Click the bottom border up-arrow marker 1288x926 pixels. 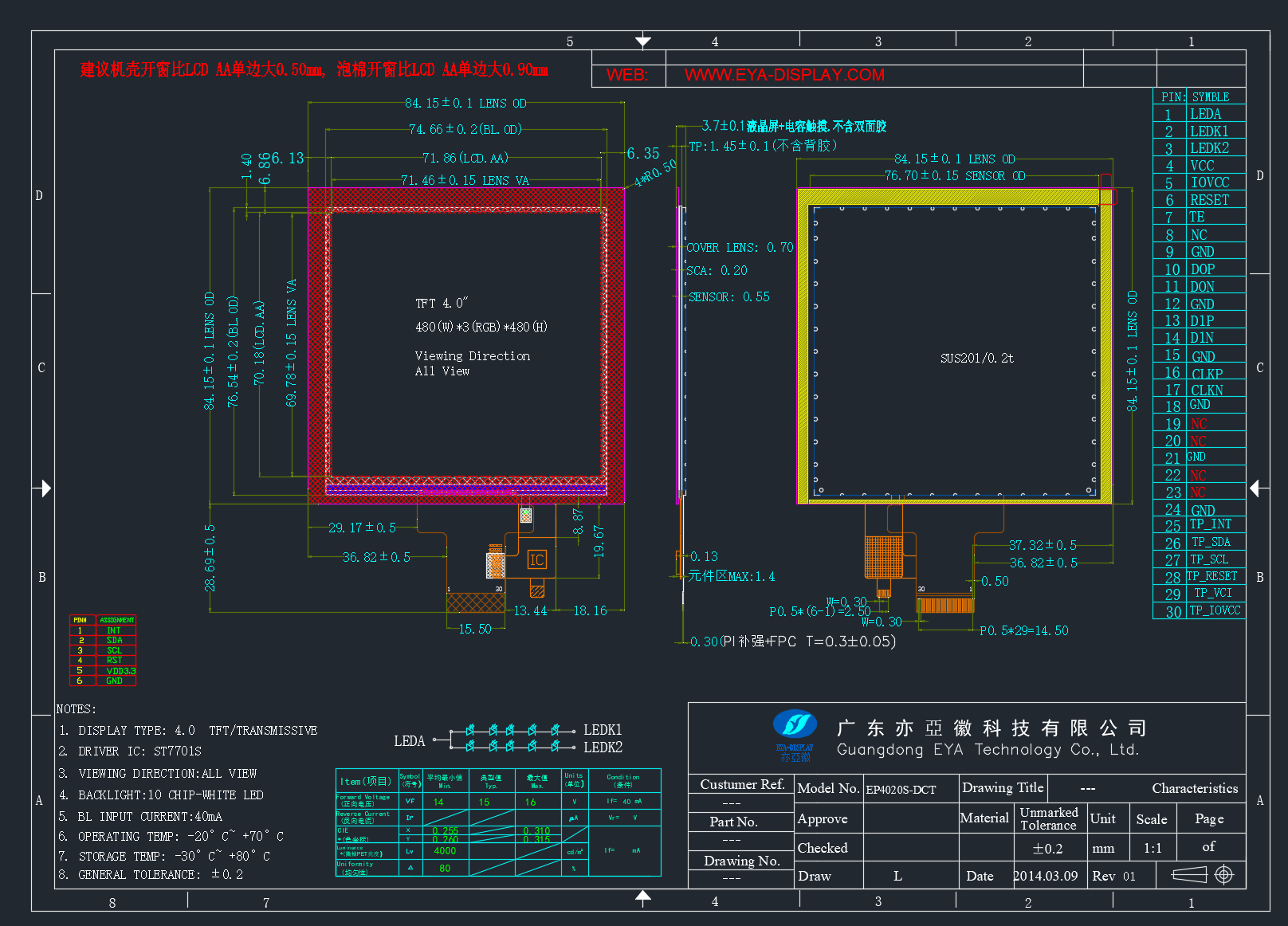coord(643,899)
